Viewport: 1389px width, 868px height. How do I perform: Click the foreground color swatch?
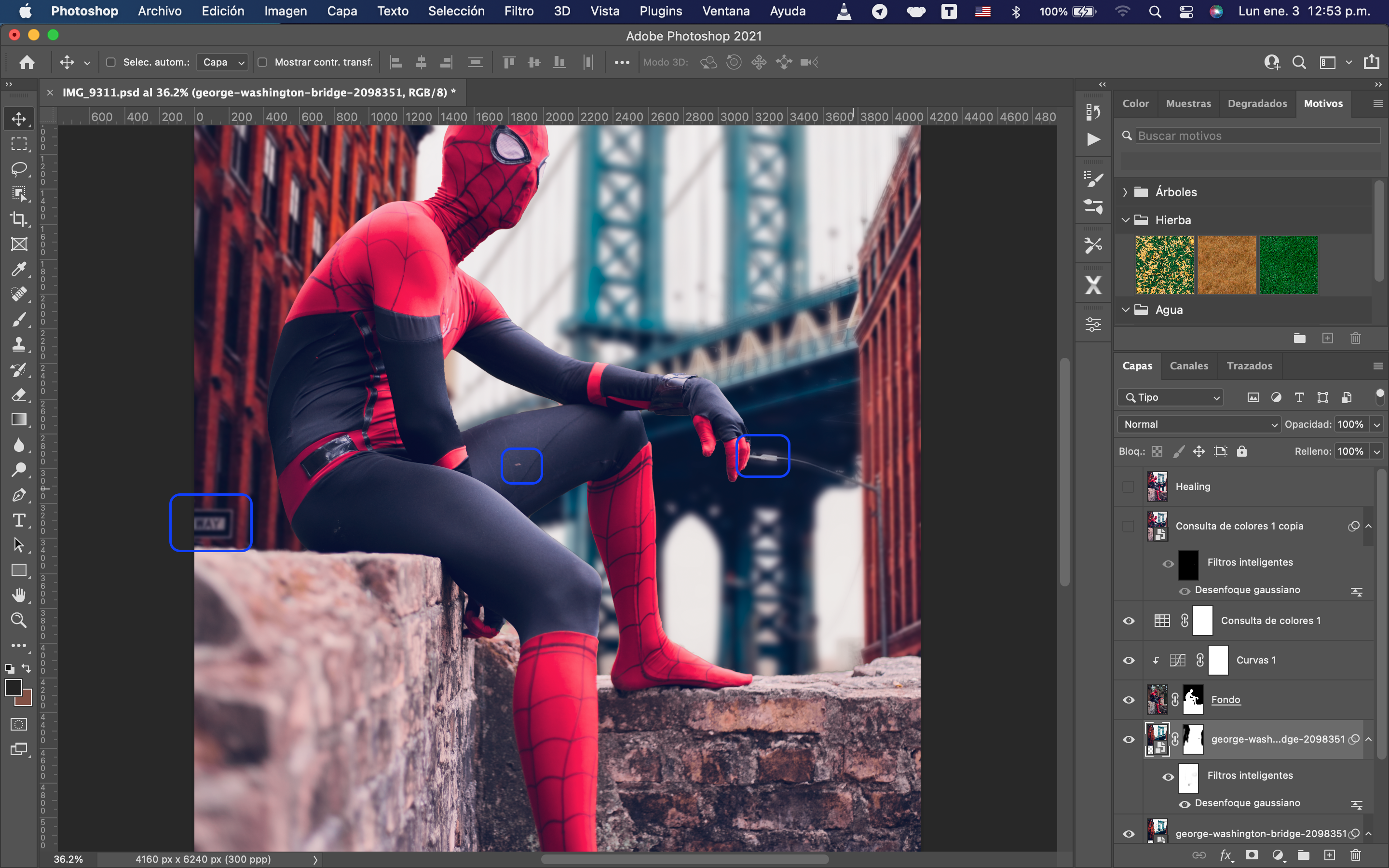pos(14,687)
